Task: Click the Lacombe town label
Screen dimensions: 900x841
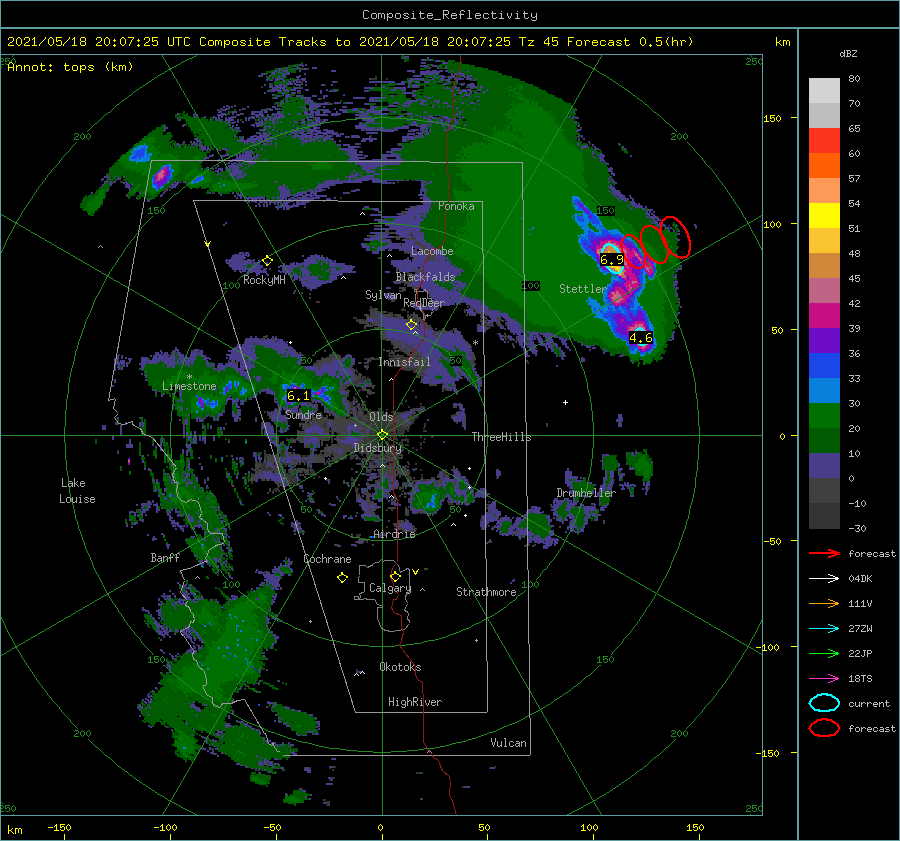Action: (432, 251)
